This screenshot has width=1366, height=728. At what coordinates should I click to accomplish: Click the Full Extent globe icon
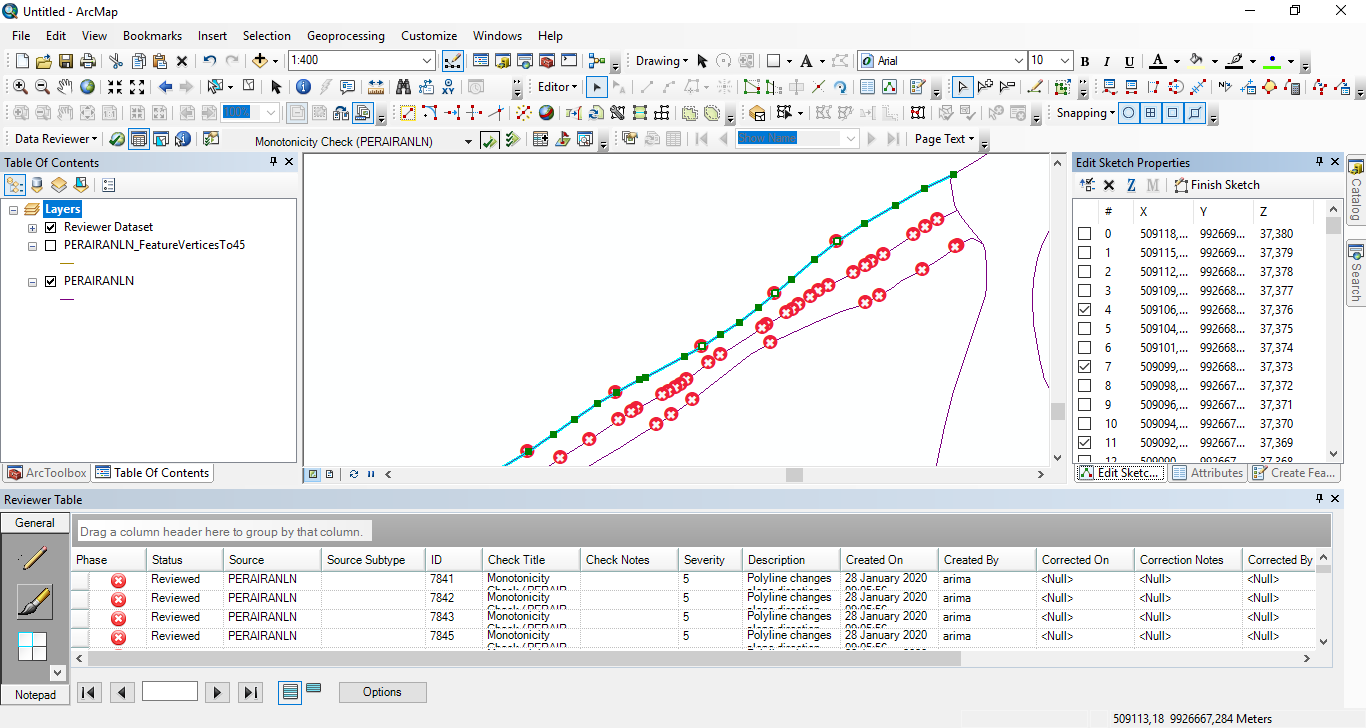click(x=88, y=87)
